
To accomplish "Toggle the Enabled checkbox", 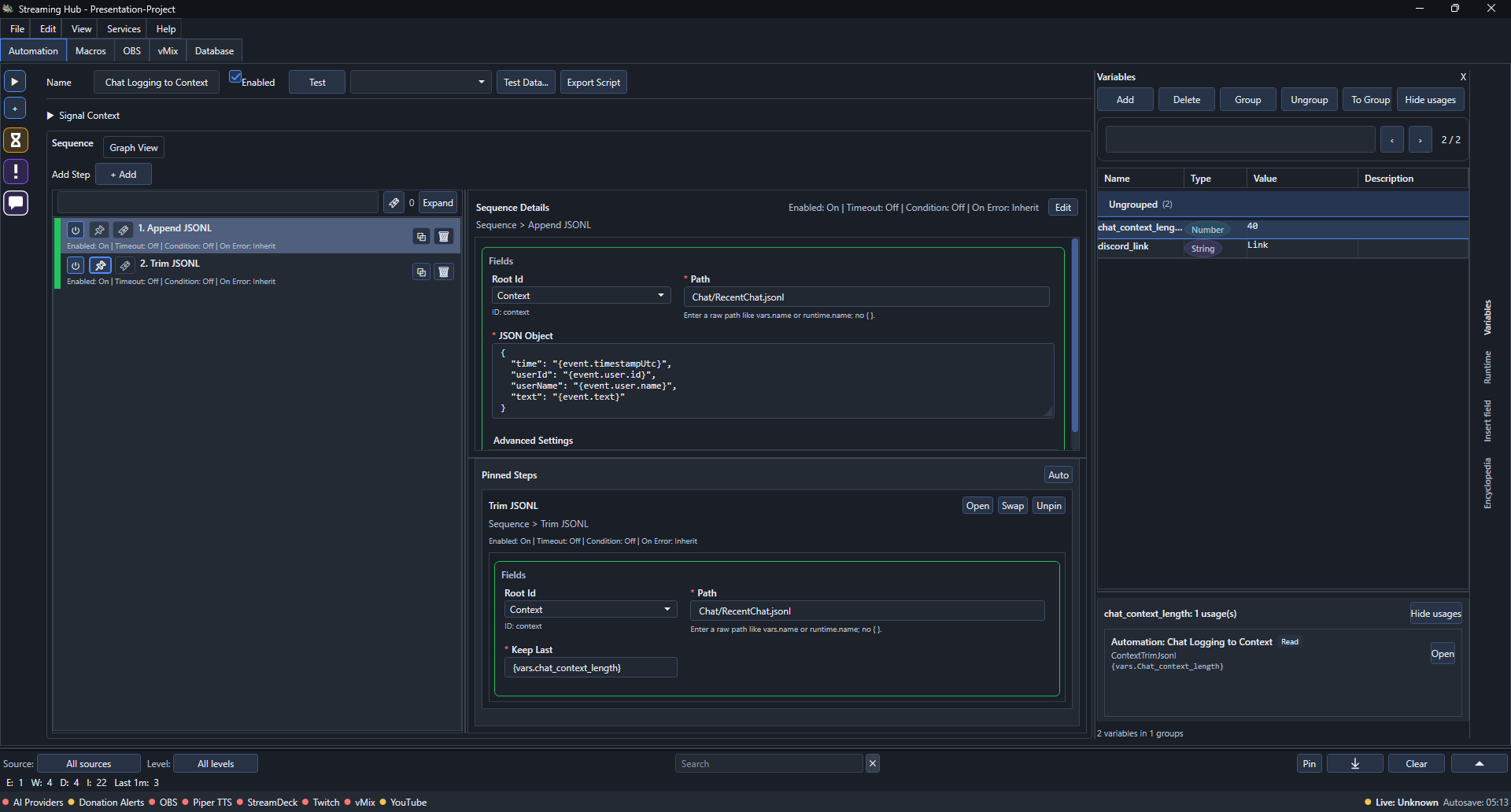I will pyautogui.click(x=235, y=77).
